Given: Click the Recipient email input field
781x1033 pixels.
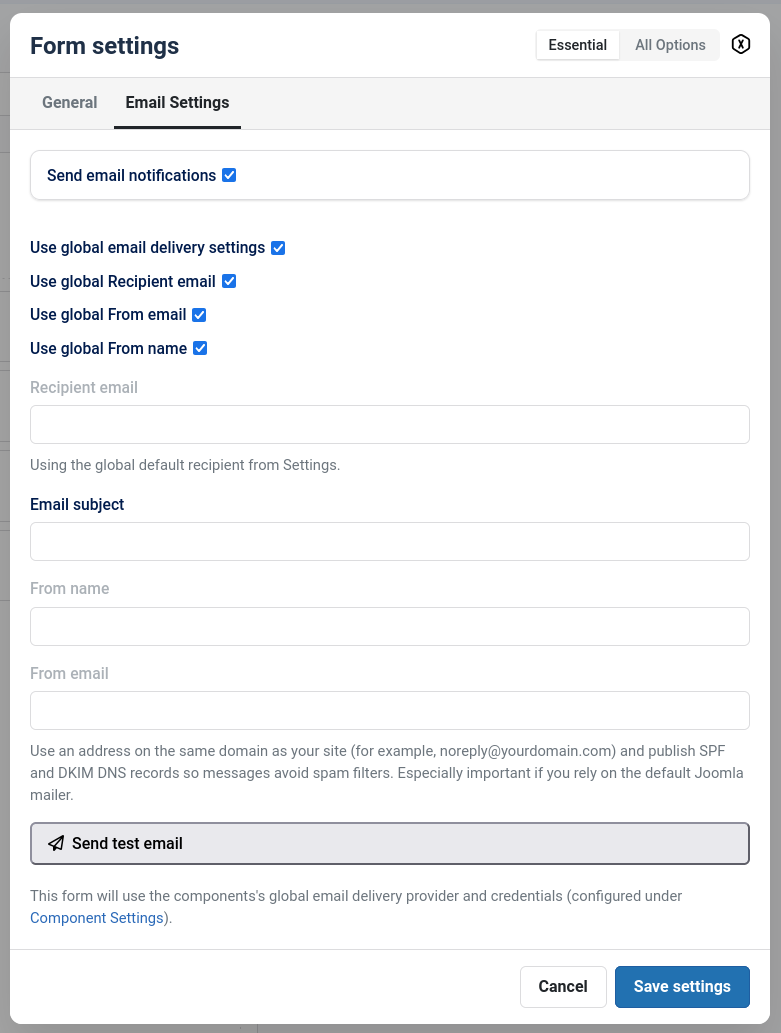Looking at the screenshot, I should (x=390, y=424).
